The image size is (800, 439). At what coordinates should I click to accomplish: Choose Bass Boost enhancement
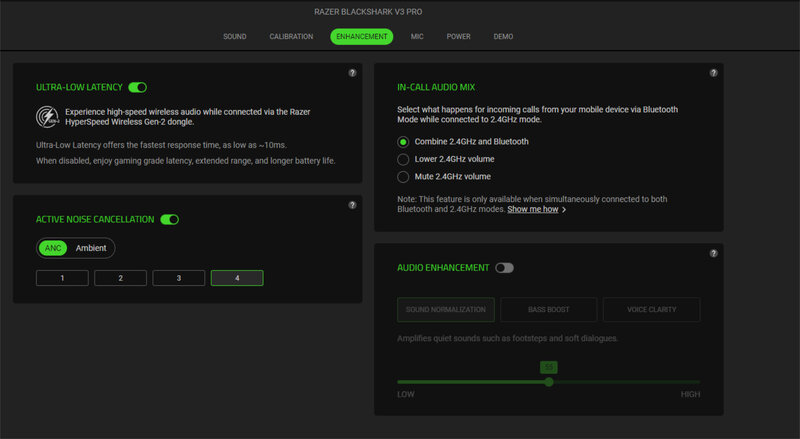[x=548, y=310]
